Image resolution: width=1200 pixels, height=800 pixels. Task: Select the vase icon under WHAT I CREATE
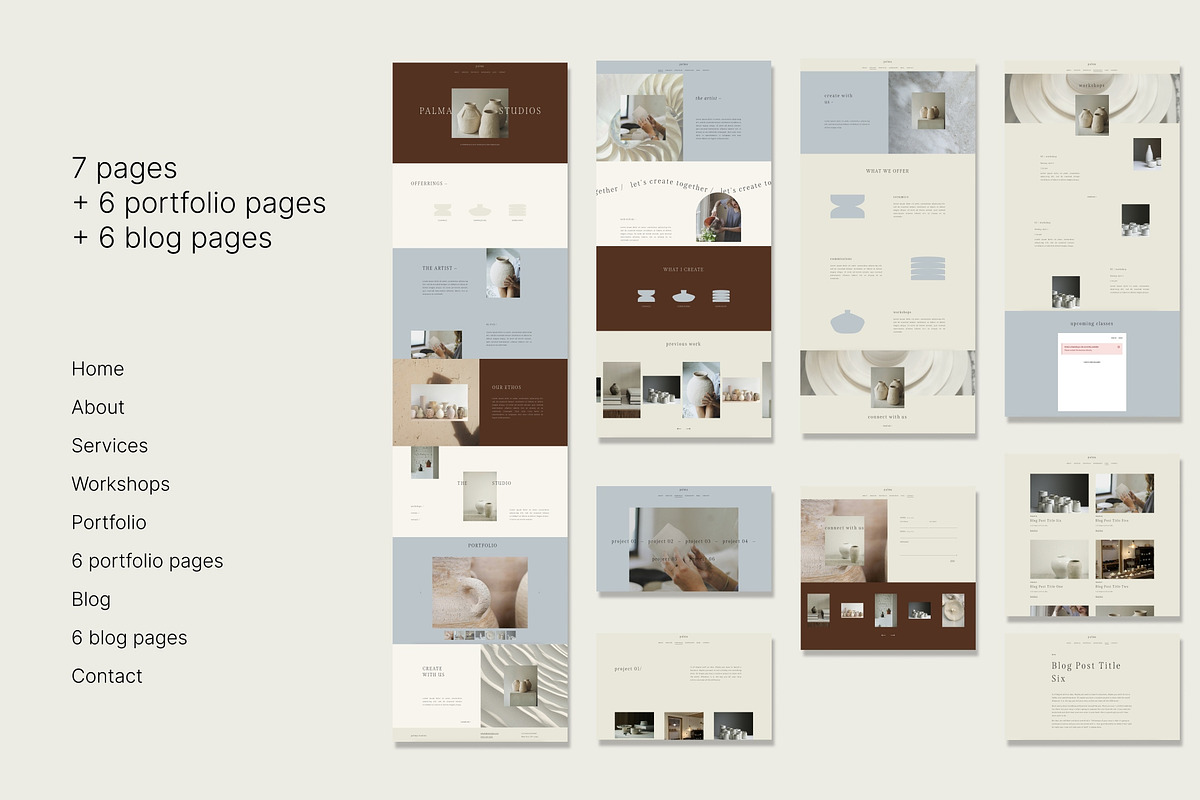(684, 296)
